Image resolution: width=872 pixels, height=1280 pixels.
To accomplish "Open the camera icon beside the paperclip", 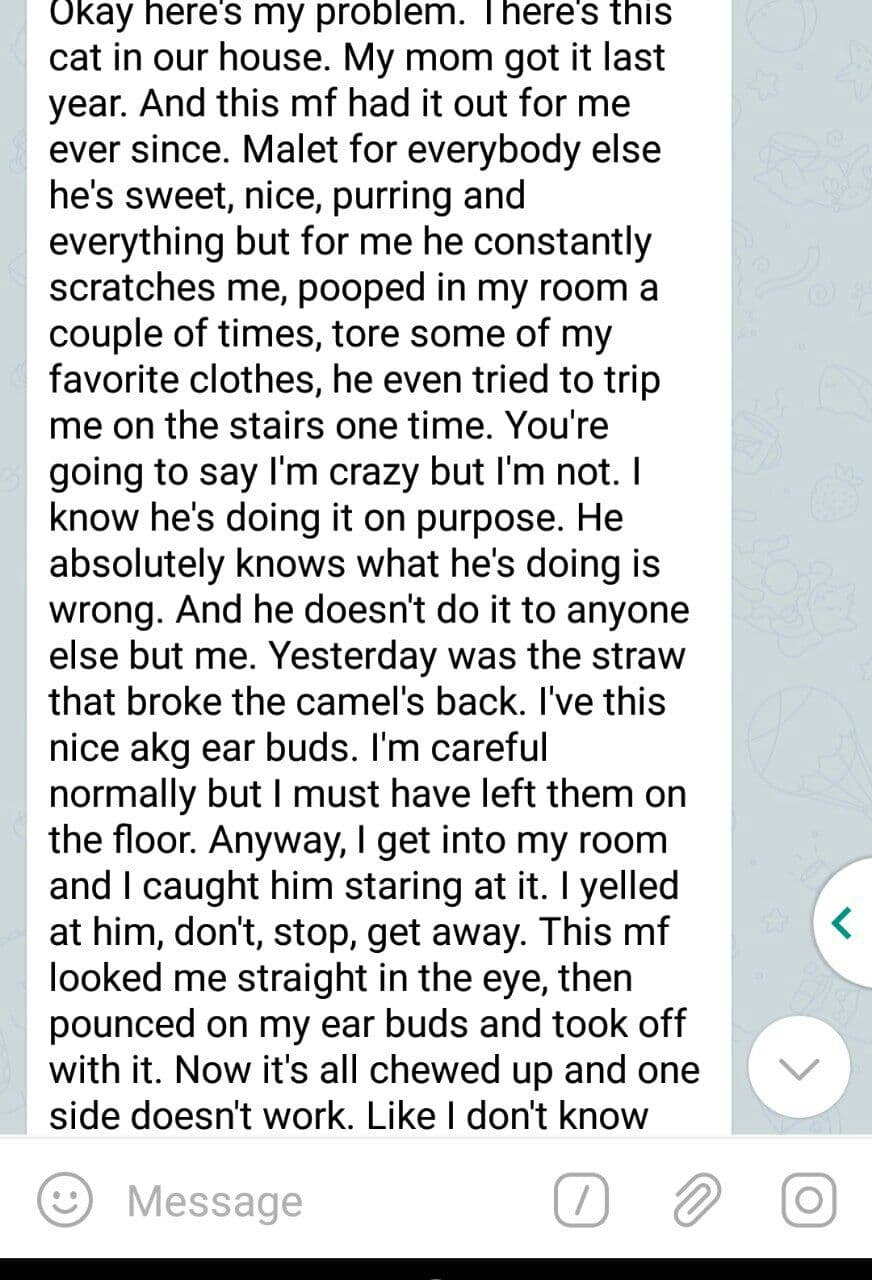I will point(808,1200).
